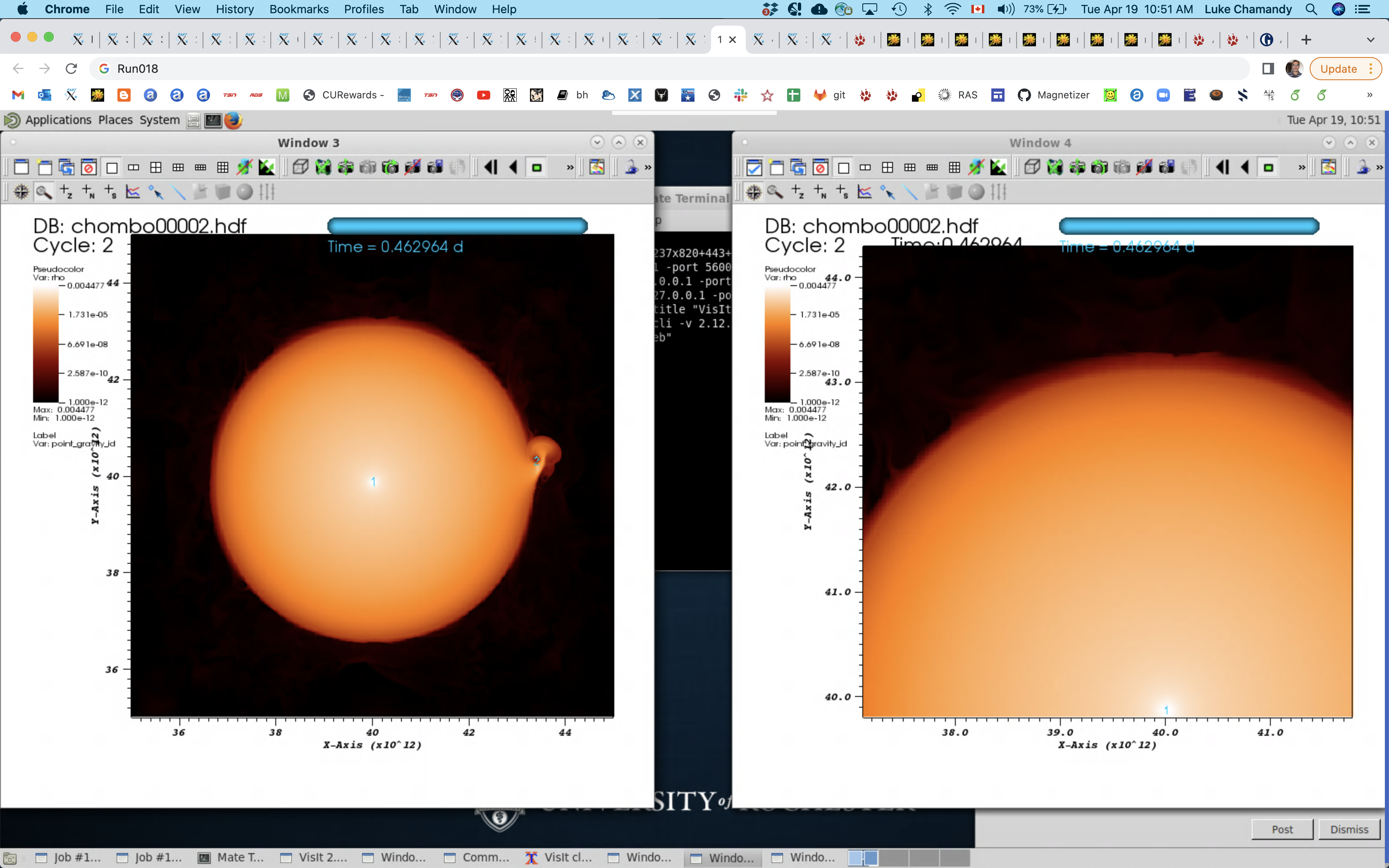Click New window icon in Window 3
The height and width of the screenshot is (868, 1389).
coord(45,168)
